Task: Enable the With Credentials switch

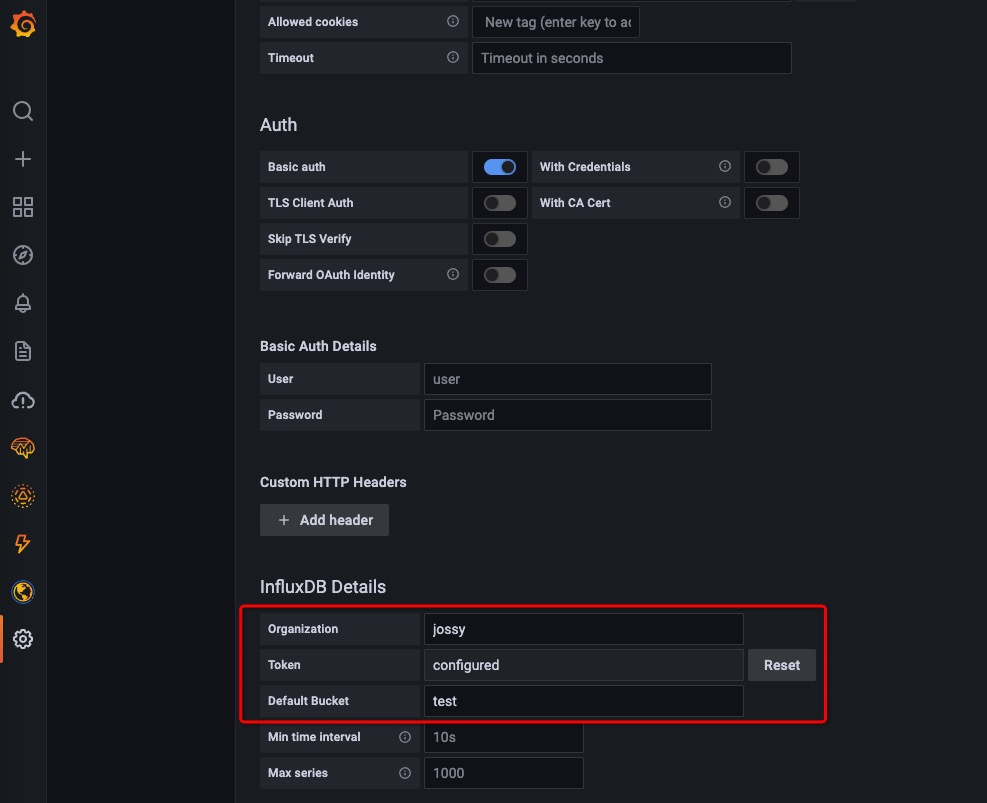Action: click(772, 167)
